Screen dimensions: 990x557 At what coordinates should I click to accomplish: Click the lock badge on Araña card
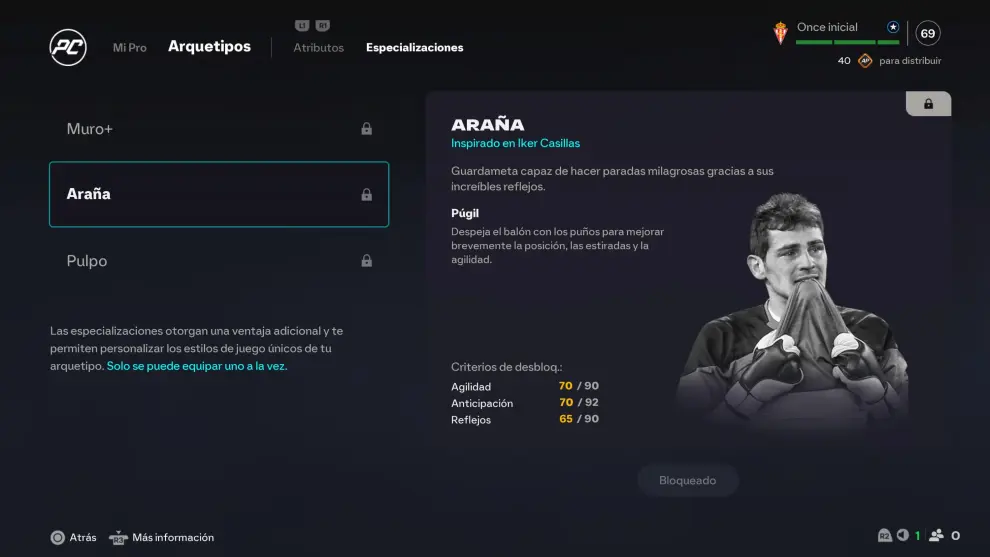tap(928, 104)
